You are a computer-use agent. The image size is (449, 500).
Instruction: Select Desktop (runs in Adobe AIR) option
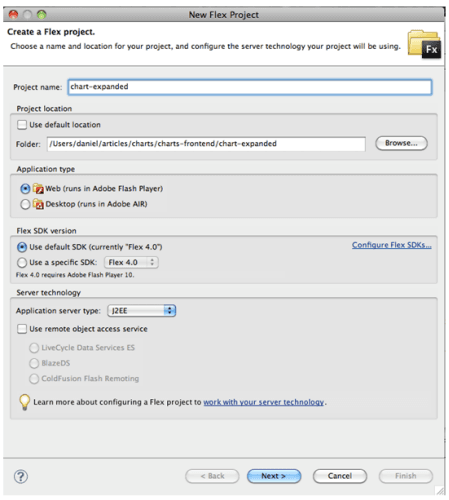(25, 204)
